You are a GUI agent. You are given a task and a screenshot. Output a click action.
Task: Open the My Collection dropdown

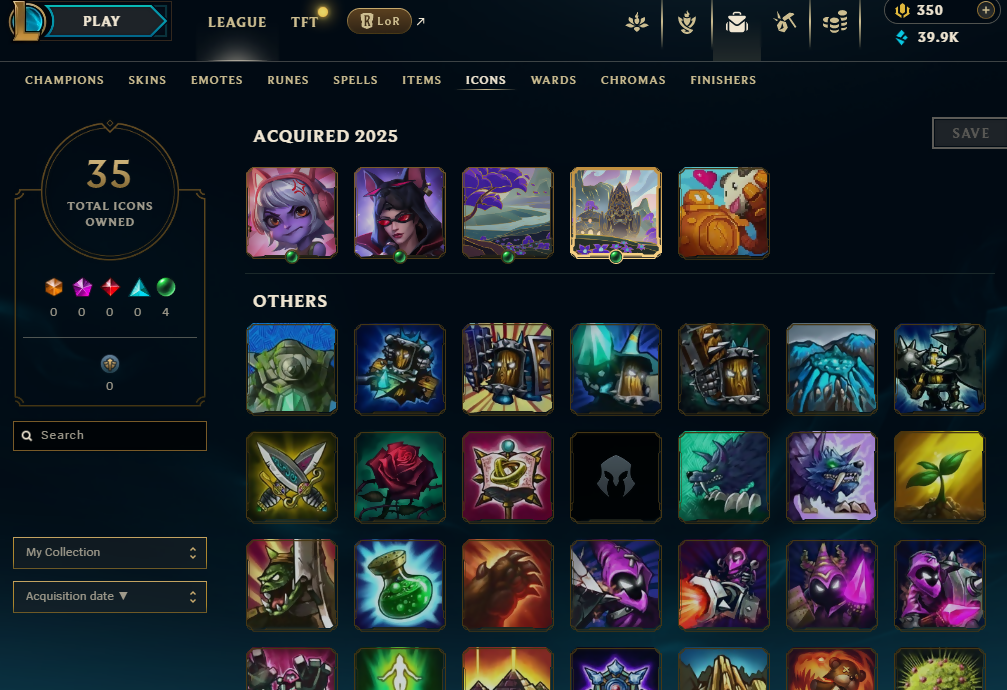click(x=110, y=553)
